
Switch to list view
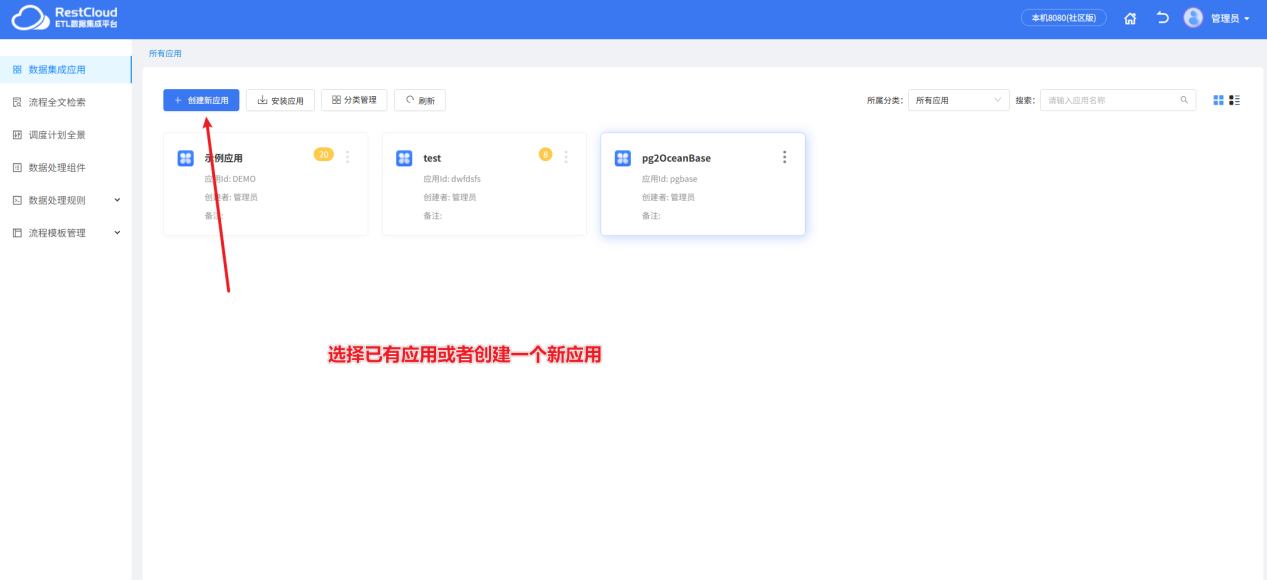pyautogui.click(x=1235, y=100)
